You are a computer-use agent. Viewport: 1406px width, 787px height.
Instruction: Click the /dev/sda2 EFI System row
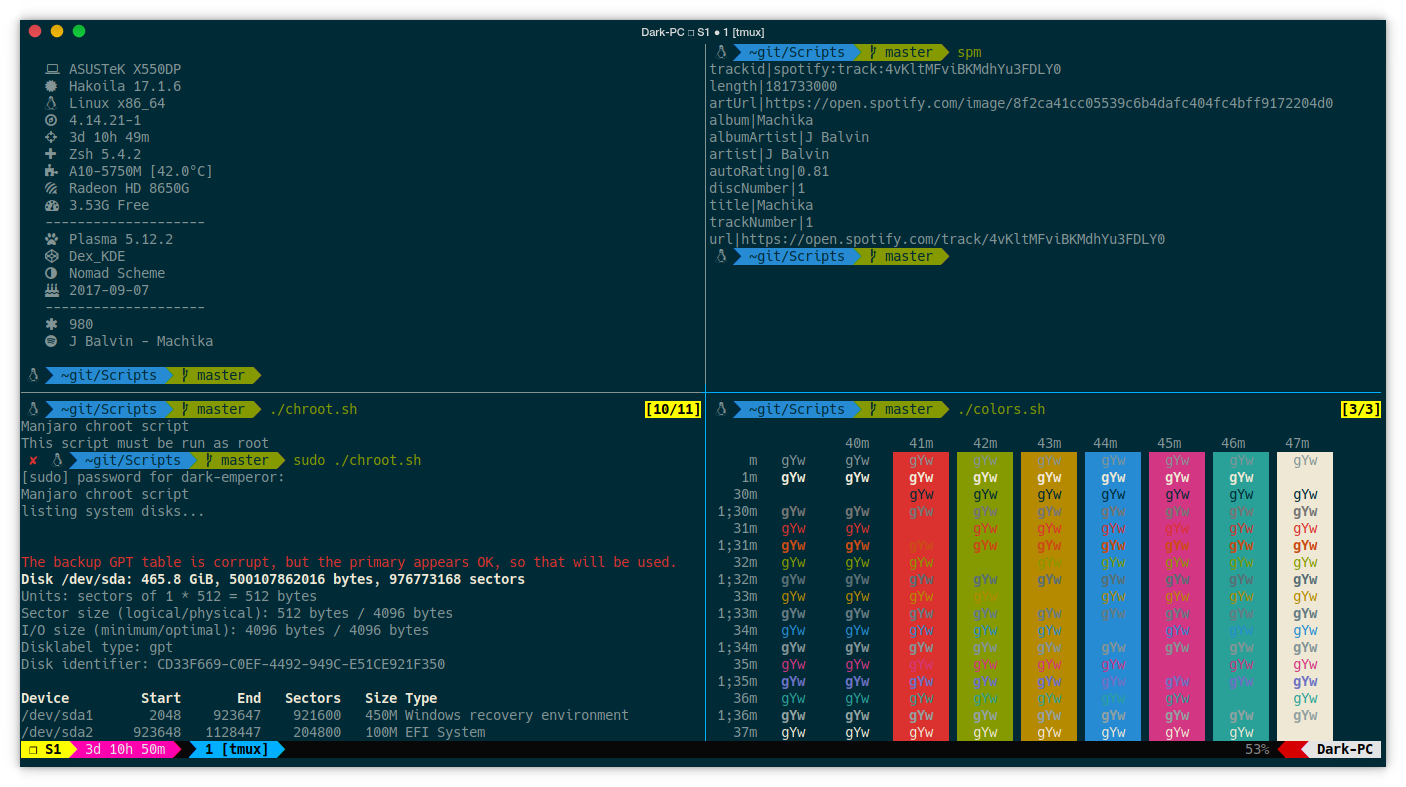[253, 733]
